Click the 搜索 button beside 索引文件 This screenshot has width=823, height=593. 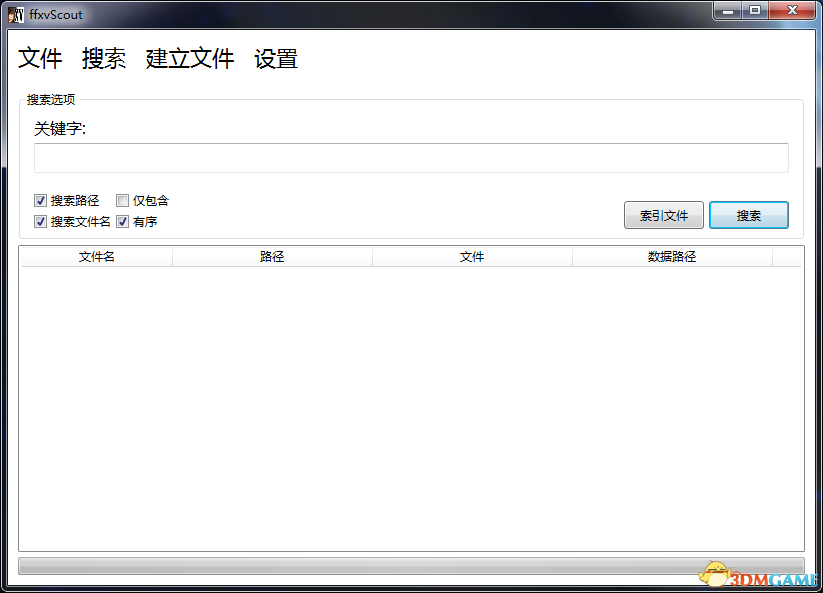tap(748, 215)
